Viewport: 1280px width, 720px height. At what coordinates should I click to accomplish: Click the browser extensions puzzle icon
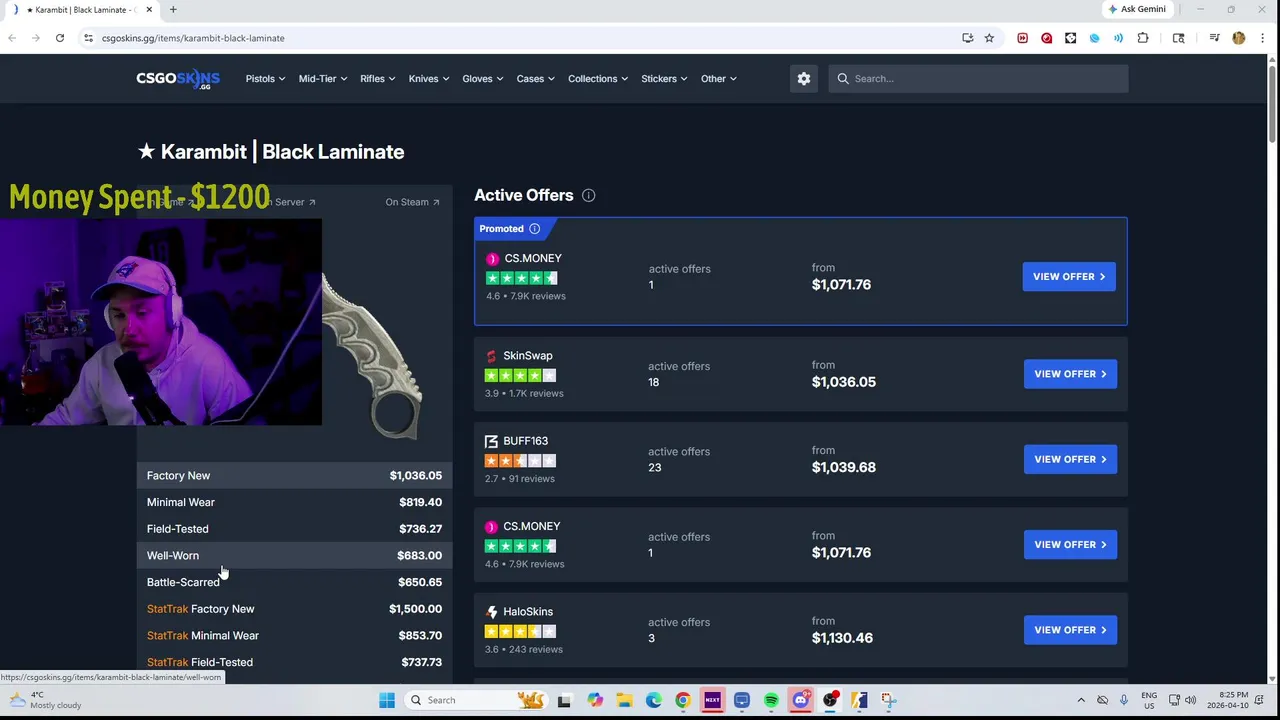coord(1143,38)
